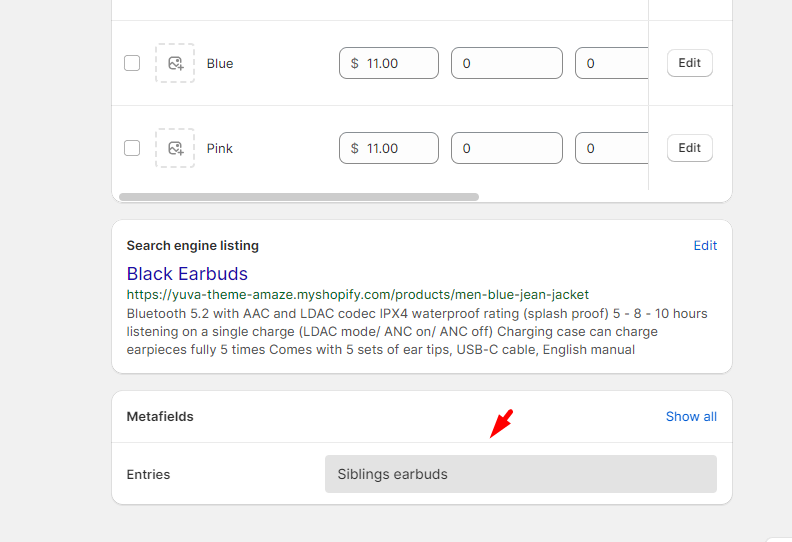The height and width of the screenshot is (542, 792).
Task: Click the Siblings earbuds entries field
Action: pyautogui.click(x=520, y=474)
